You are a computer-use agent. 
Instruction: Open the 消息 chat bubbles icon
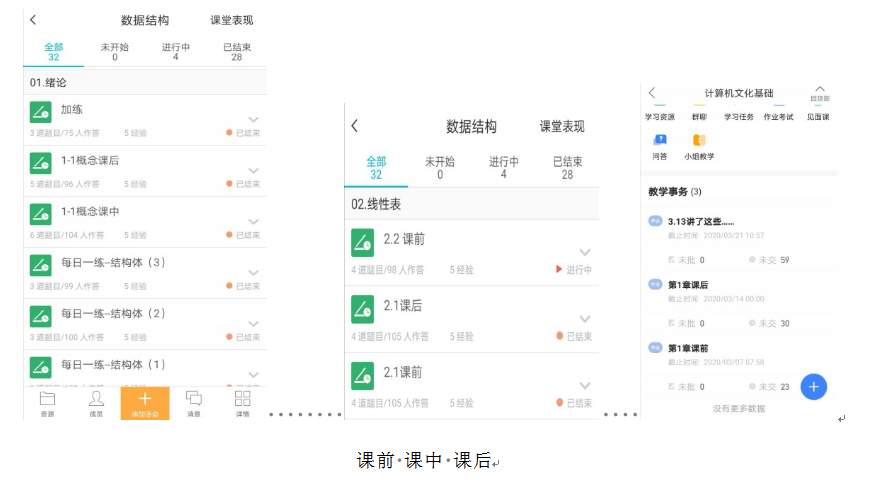click(x=194, y=400)
